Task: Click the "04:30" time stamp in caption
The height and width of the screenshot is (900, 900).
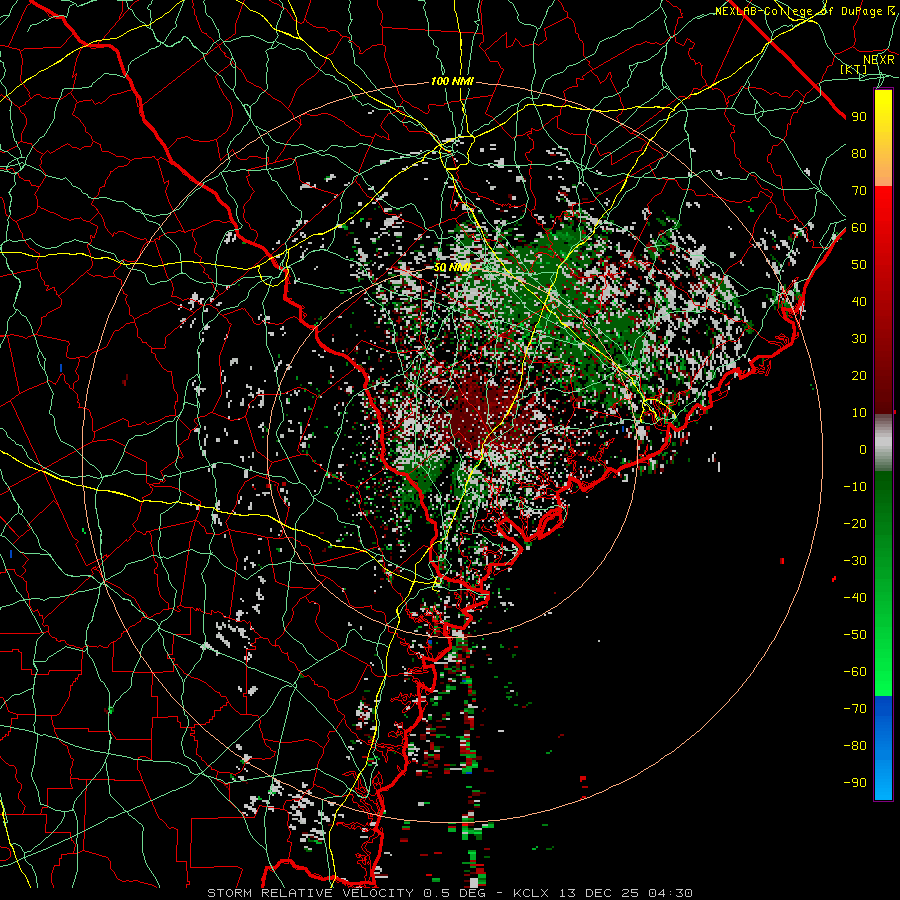Action: (x=670, y=893)
